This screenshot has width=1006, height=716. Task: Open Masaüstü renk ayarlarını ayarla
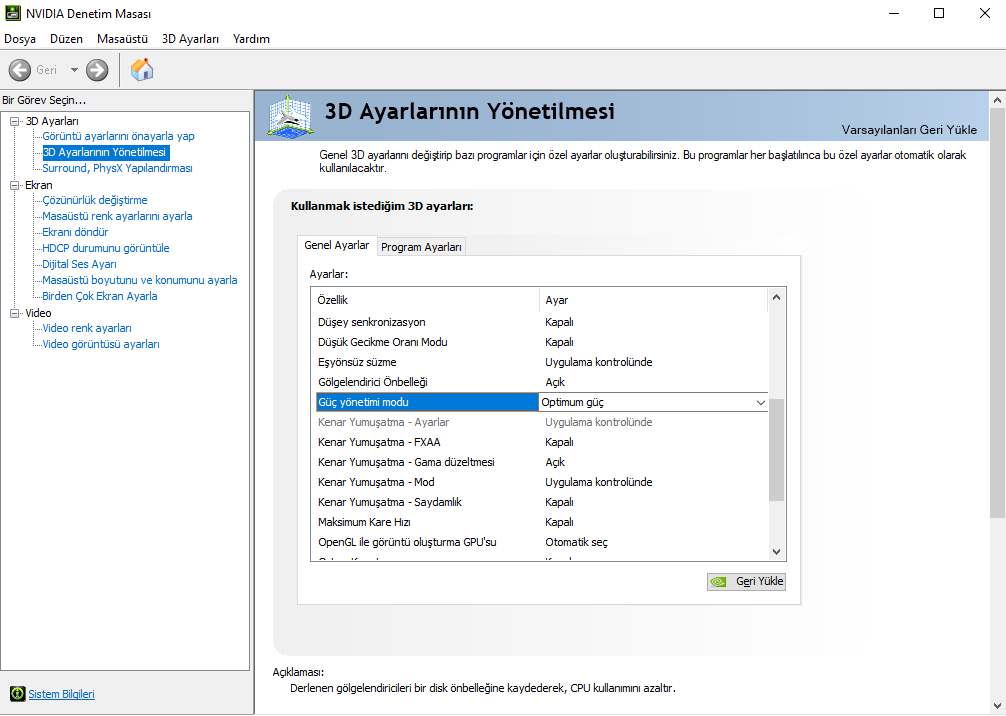click(x=117, y=216)
